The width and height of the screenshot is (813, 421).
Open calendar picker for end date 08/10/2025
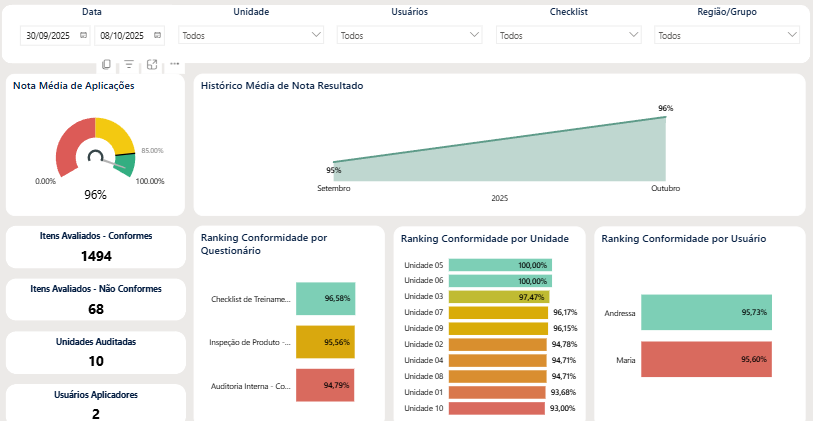(156, 35)
